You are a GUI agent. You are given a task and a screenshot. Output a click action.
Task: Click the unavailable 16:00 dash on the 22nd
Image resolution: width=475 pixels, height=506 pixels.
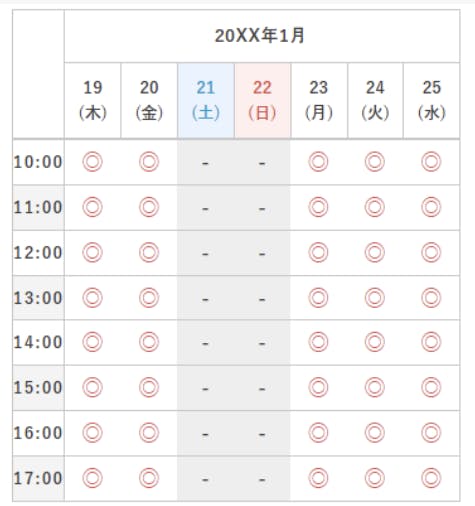(x=262, y=434)
